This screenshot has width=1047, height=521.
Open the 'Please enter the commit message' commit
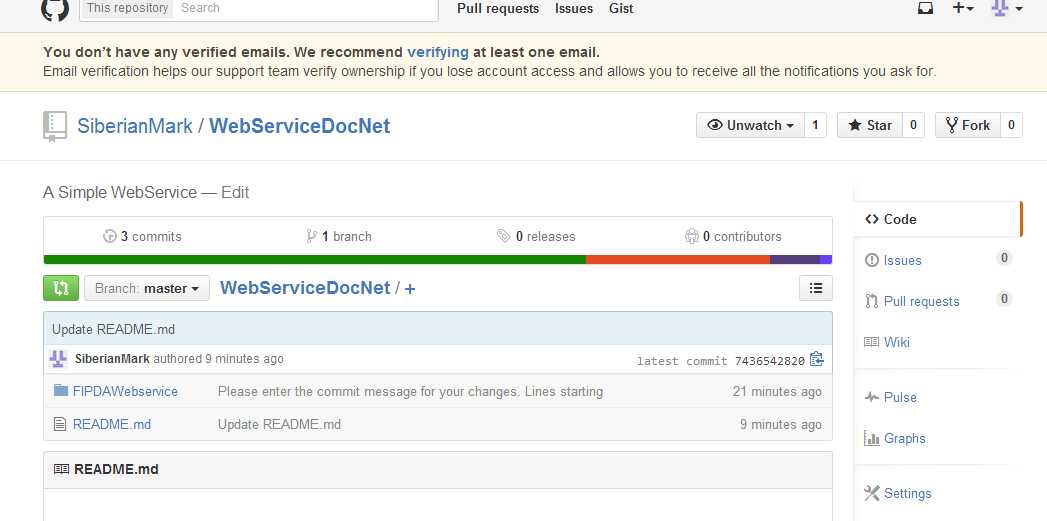[411, 391]
